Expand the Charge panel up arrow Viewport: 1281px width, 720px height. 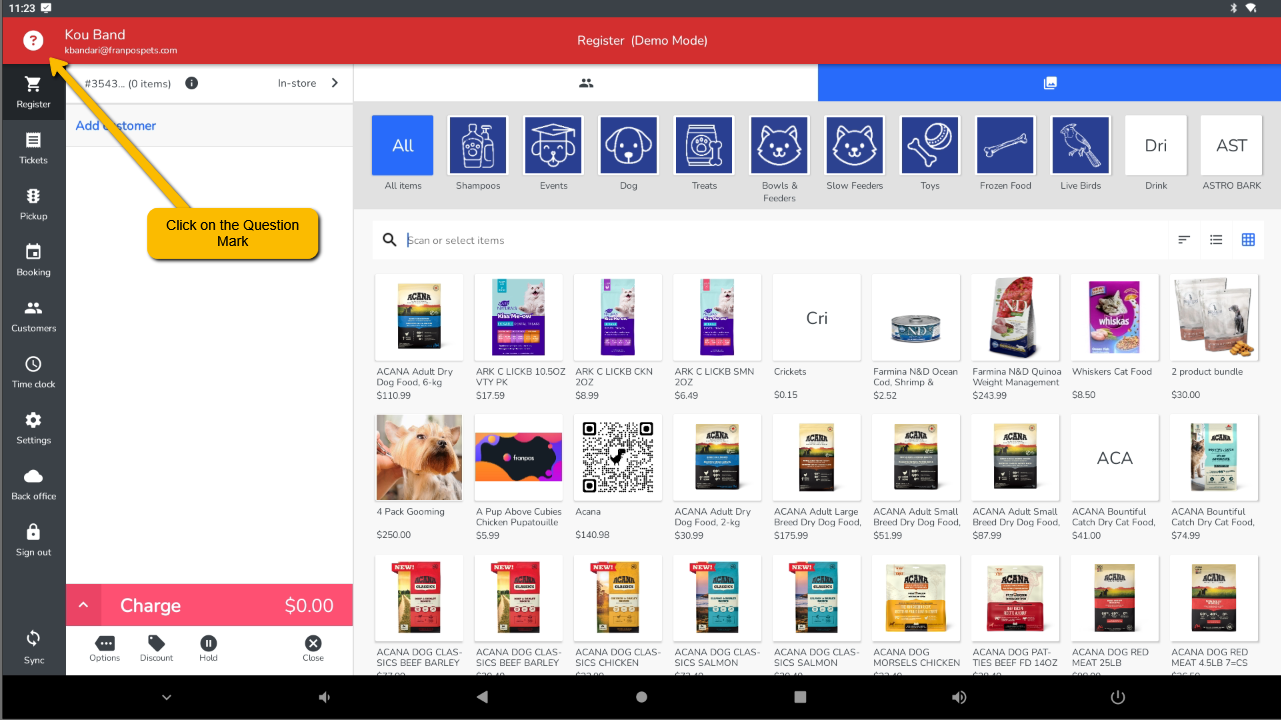[84, 606]
